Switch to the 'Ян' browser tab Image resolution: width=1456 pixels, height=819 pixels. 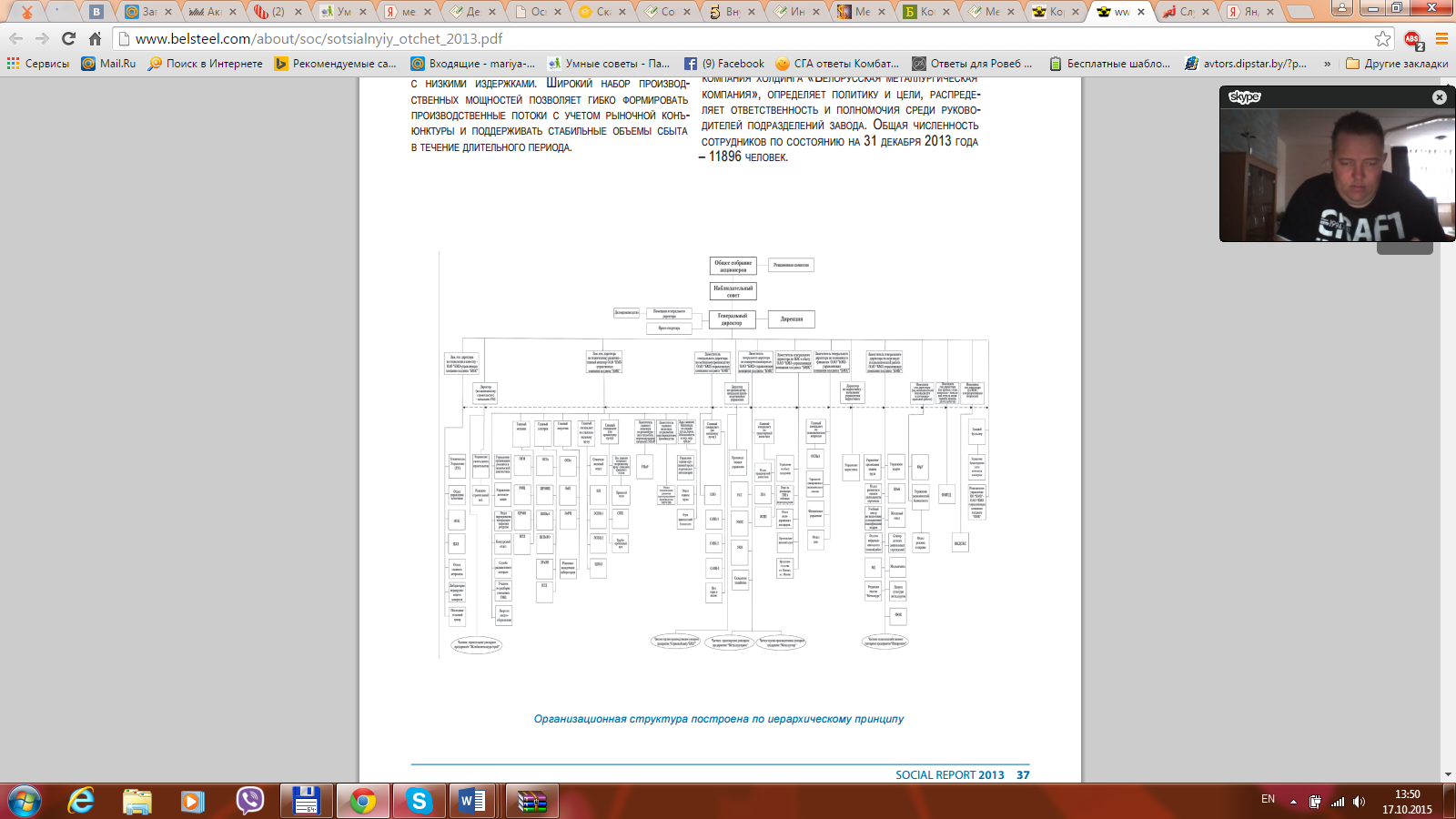point(1250,12)
